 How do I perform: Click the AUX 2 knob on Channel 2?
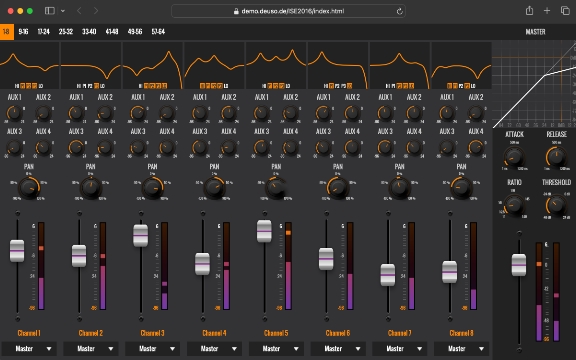(x=105, y=113)
